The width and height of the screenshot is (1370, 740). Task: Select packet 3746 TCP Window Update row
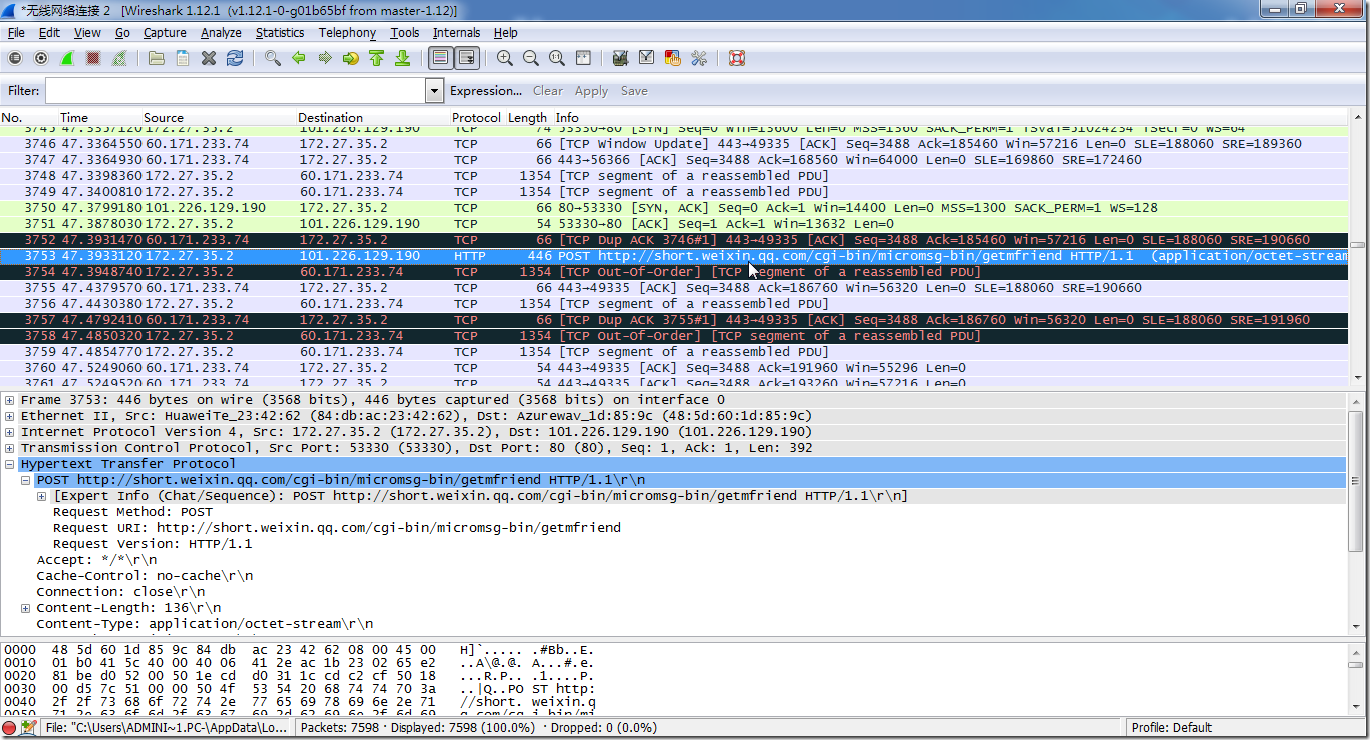(x=675, y=144)
